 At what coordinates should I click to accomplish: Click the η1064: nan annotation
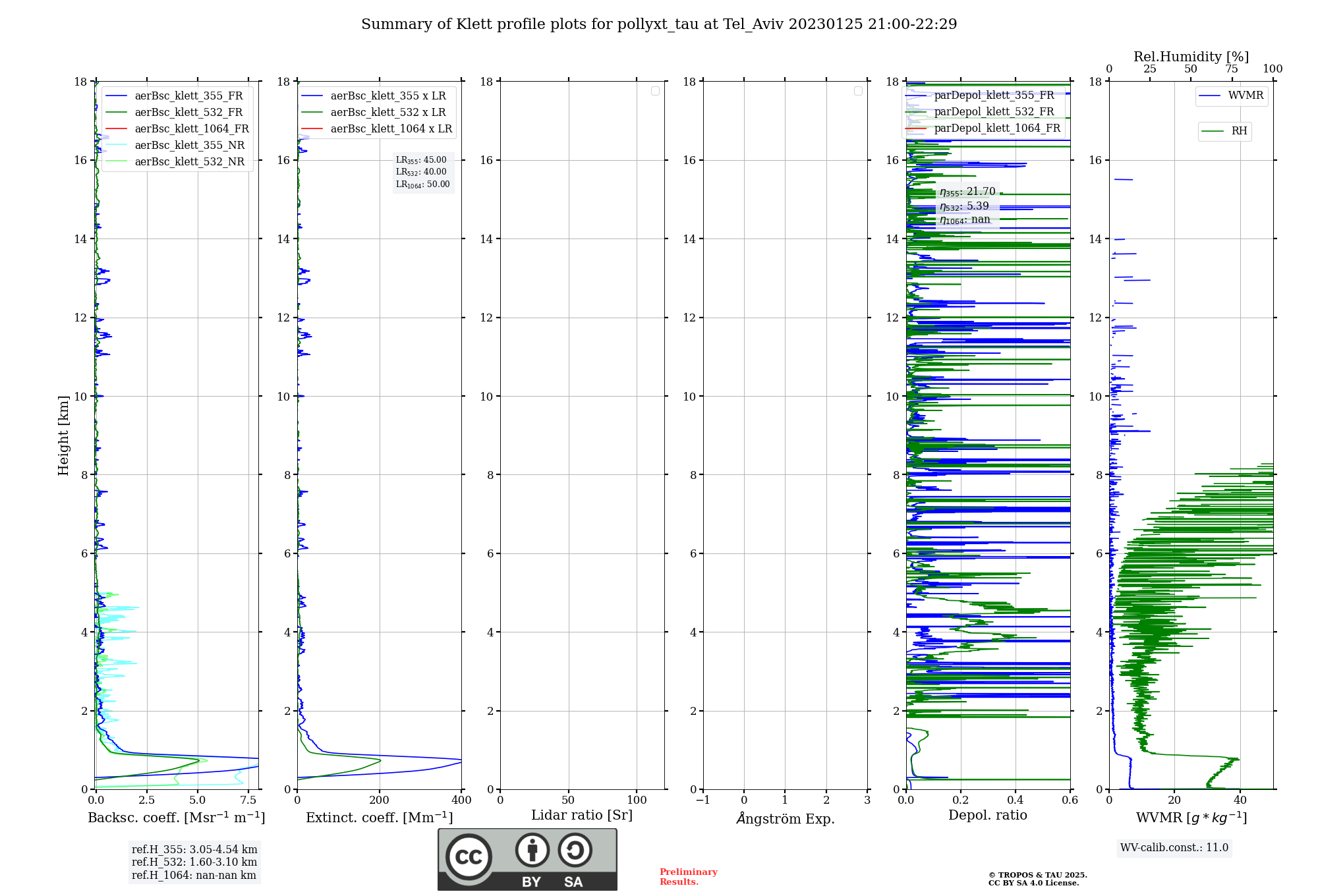965,220
